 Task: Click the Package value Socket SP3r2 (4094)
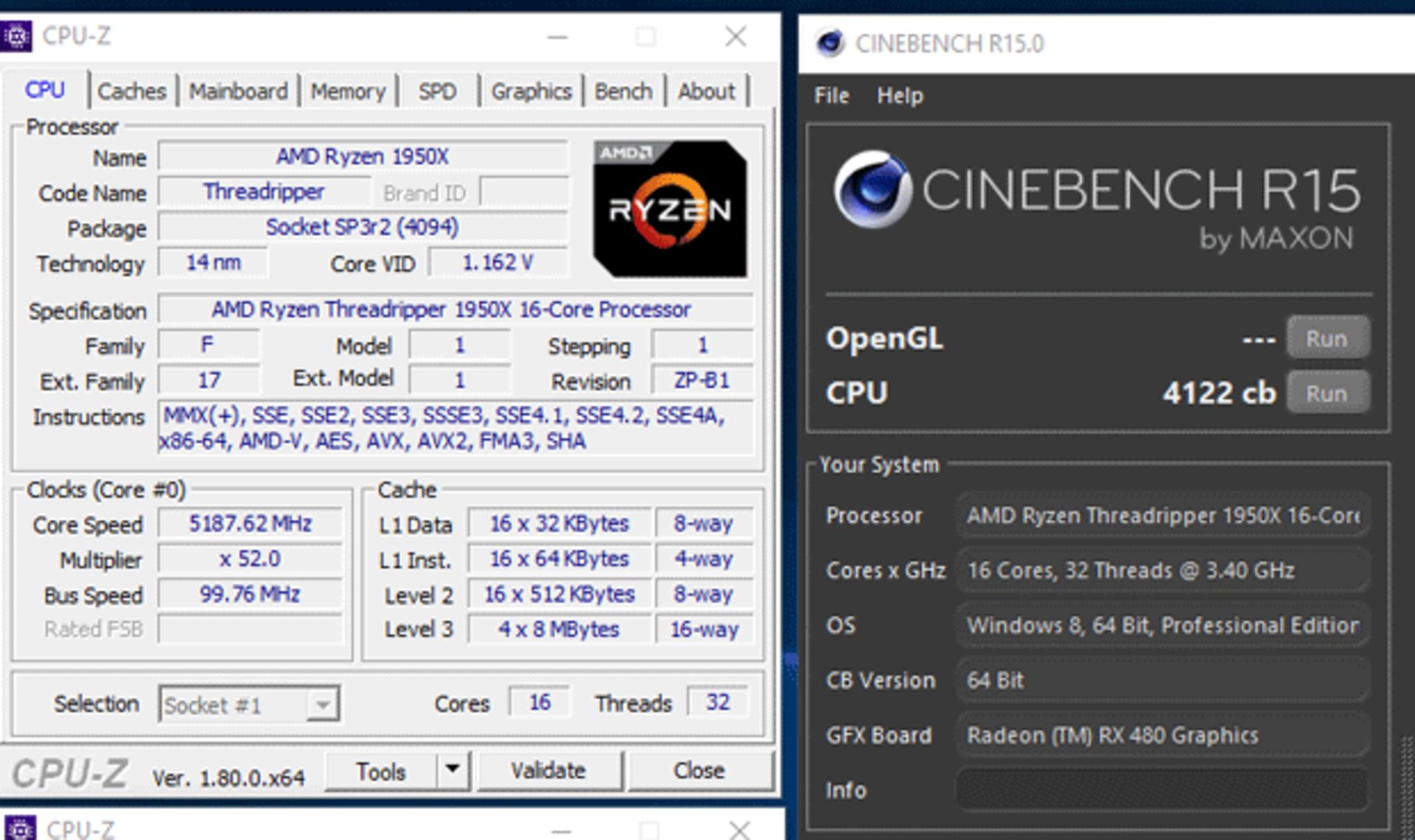pyautogui.click(x=363, y=227)
